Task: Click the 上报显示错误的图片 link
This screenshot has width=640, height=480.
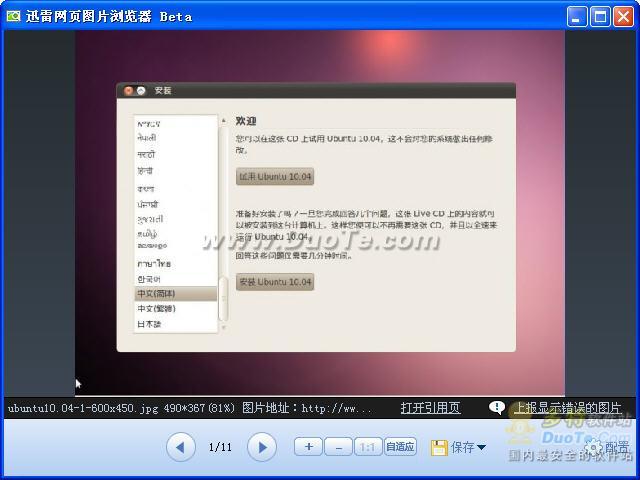Action: tap(568, 408)
